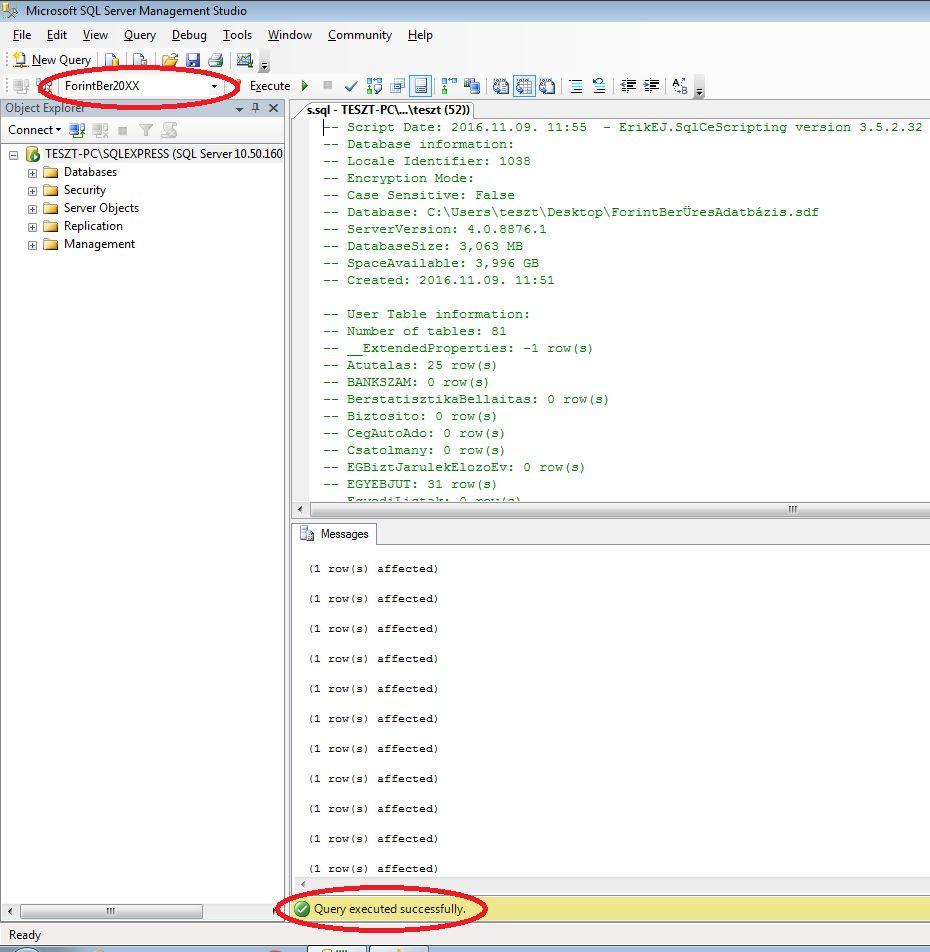930x952 pixels.
Task: Open the Query menu
Action: (x=140, y=35)
